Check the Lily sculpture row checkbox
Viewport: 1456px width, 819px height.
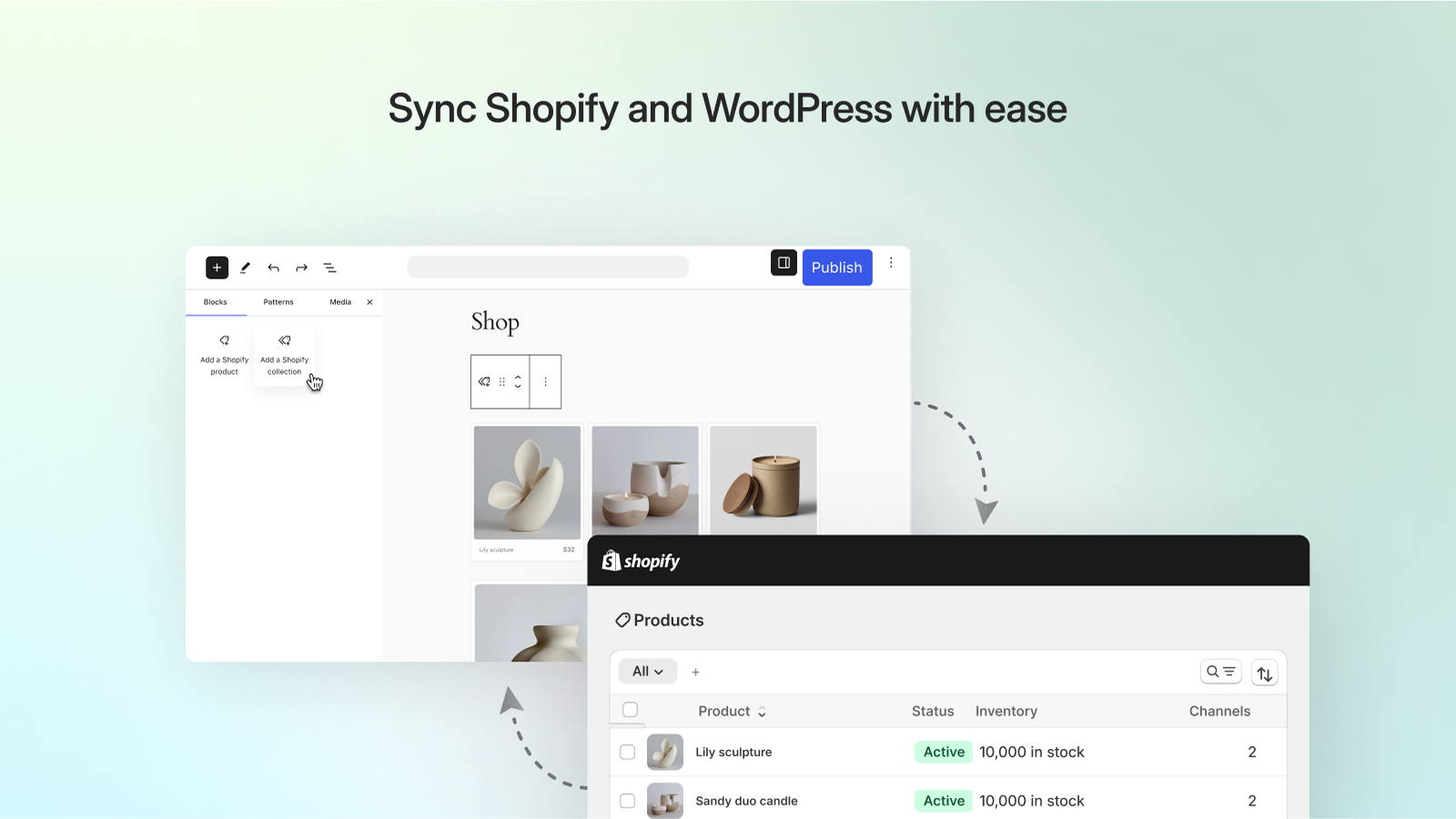[628, 752]
